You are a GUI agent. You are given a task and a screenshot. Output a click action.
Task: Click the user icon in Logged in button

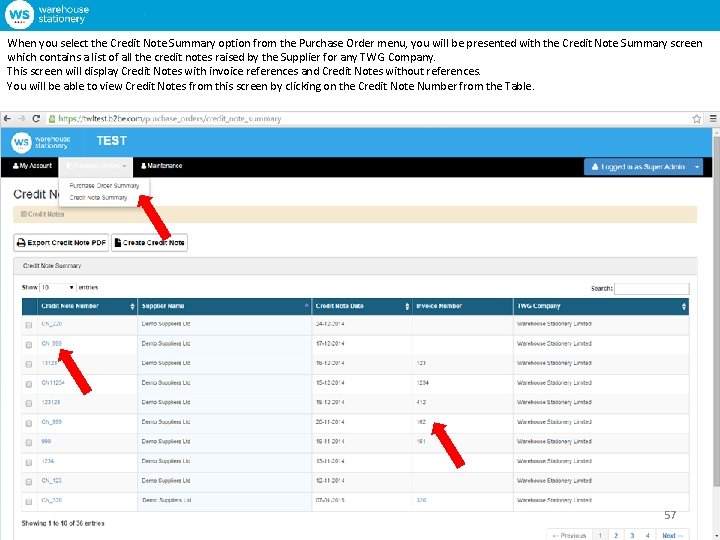click(x=595, y=167)
